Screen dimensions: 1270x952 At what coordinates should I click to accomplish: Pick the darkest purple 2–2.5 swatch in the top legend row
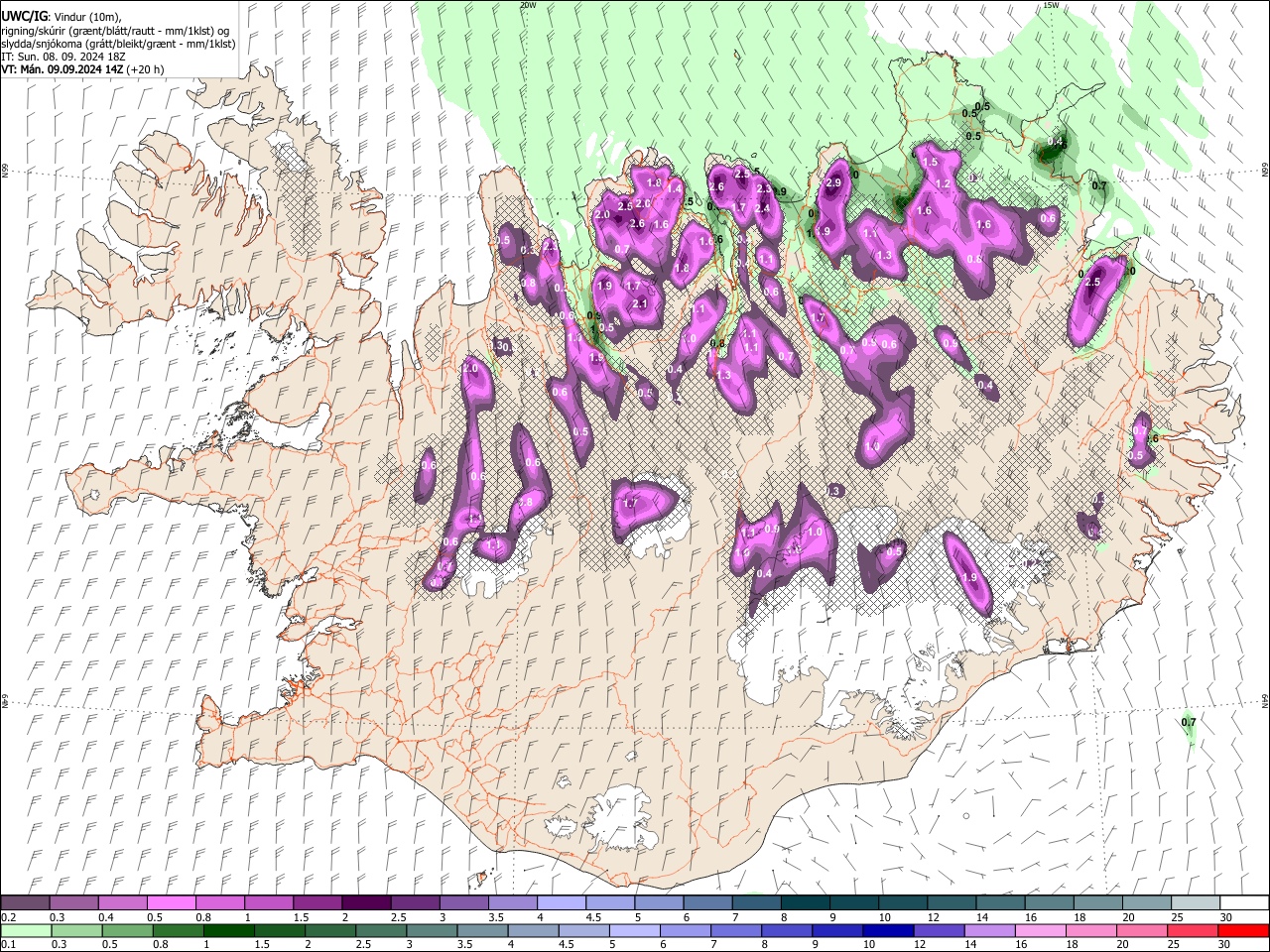(x=365, y=903)
